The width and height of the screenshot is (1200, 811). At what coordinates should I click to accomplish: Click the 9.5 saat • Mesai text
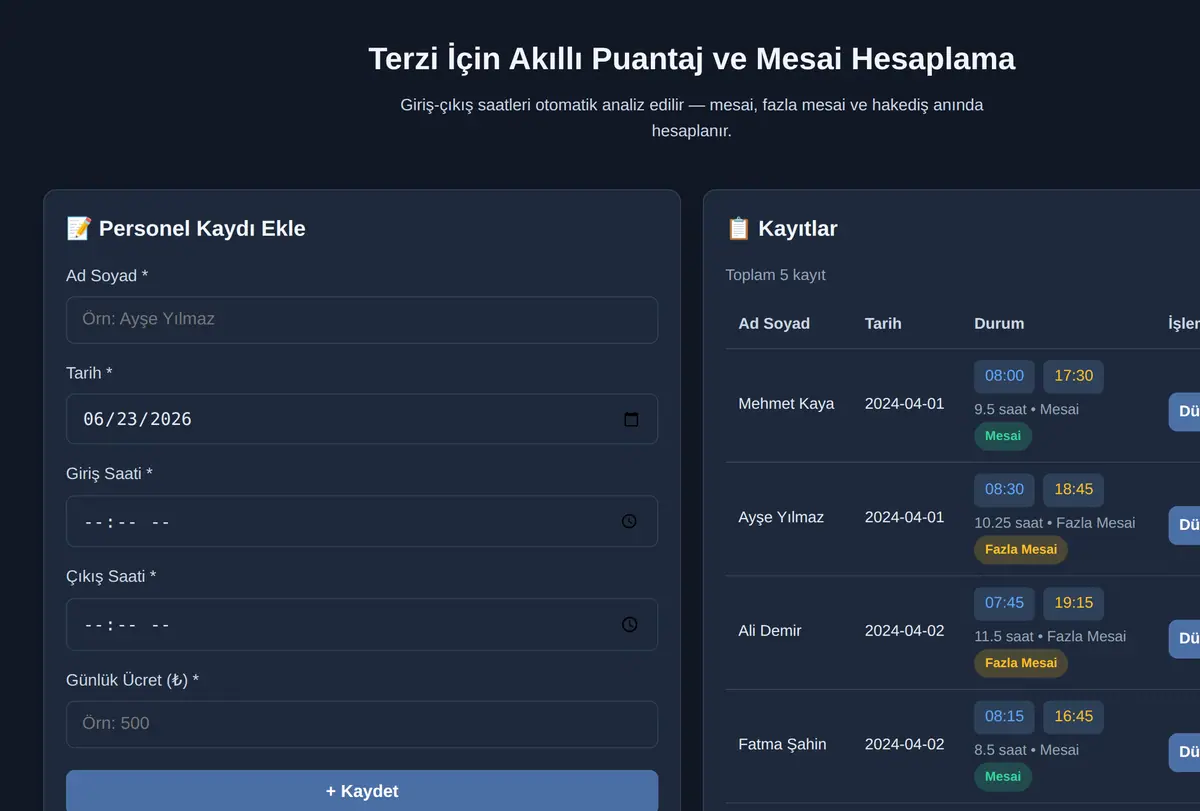point(1026,409)
